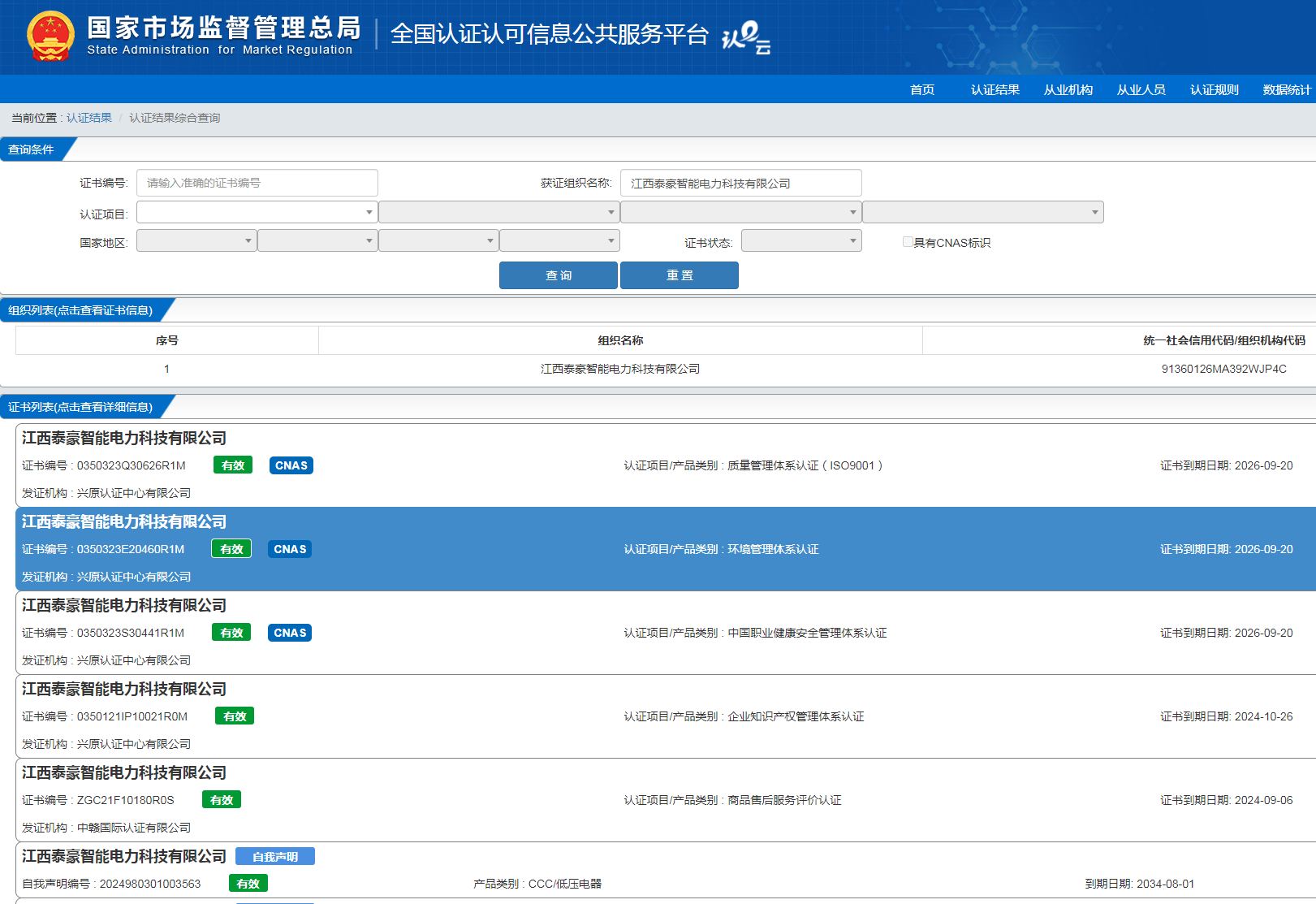Open 认证规则 navigation menu
Screen dimensions: 1316x904
pyautogui.click(x=1215, y=89)
